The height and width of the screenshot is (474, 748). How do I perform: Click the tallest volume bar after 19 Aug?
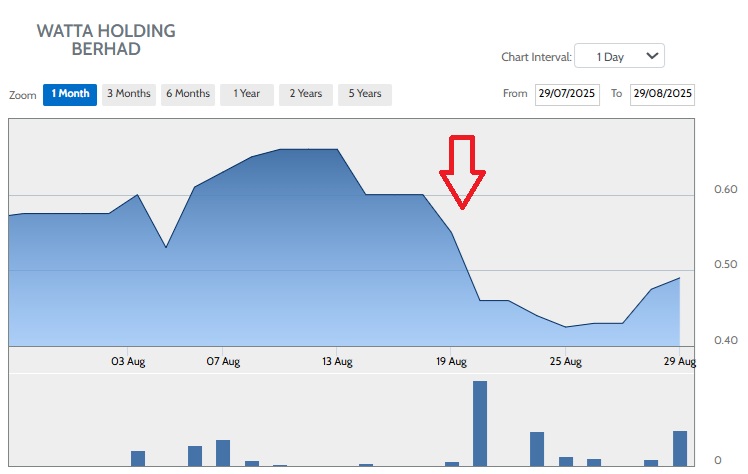(x=480, y=423)
